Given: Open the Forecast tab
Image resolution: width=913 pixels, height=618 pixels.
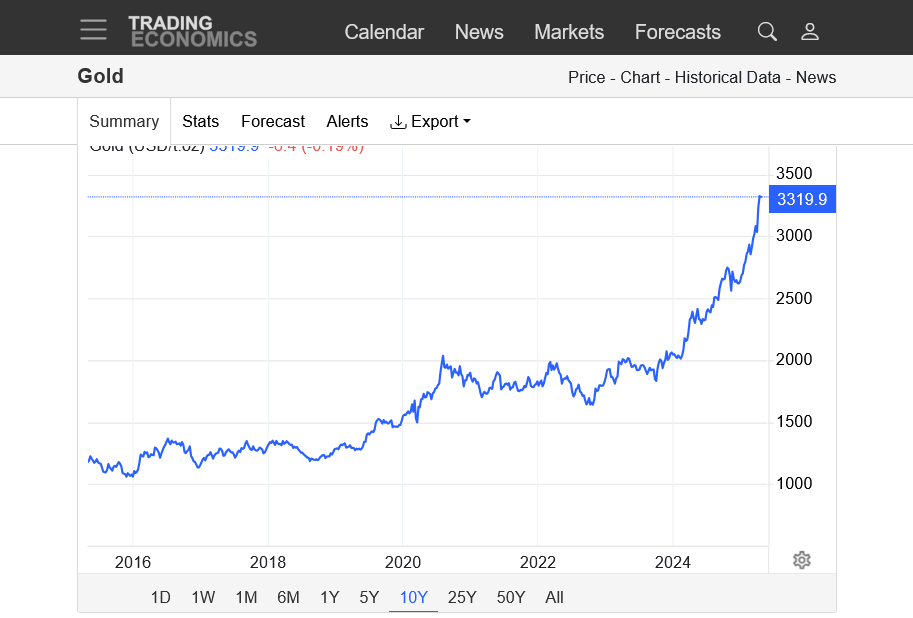Looking at the screenshot, I should coord(272,121).
